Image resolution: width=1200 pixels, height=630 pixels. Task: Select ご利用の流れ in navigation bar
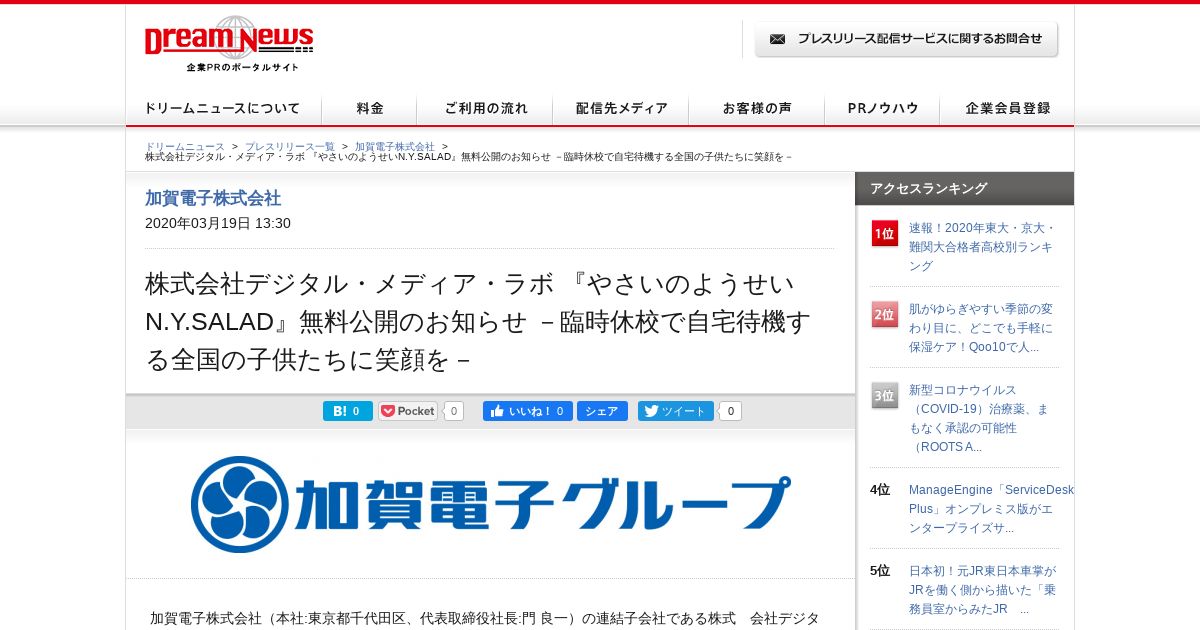[x=486, y=109]
